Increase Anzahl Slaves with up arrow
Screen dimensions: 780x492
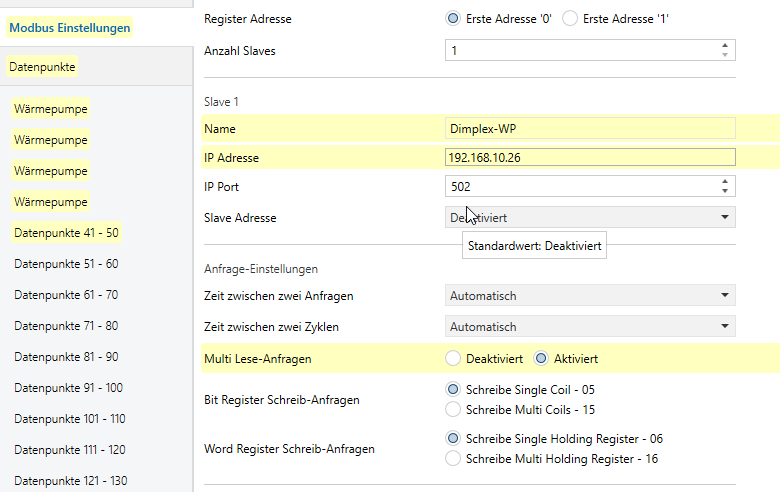point(725,45)
